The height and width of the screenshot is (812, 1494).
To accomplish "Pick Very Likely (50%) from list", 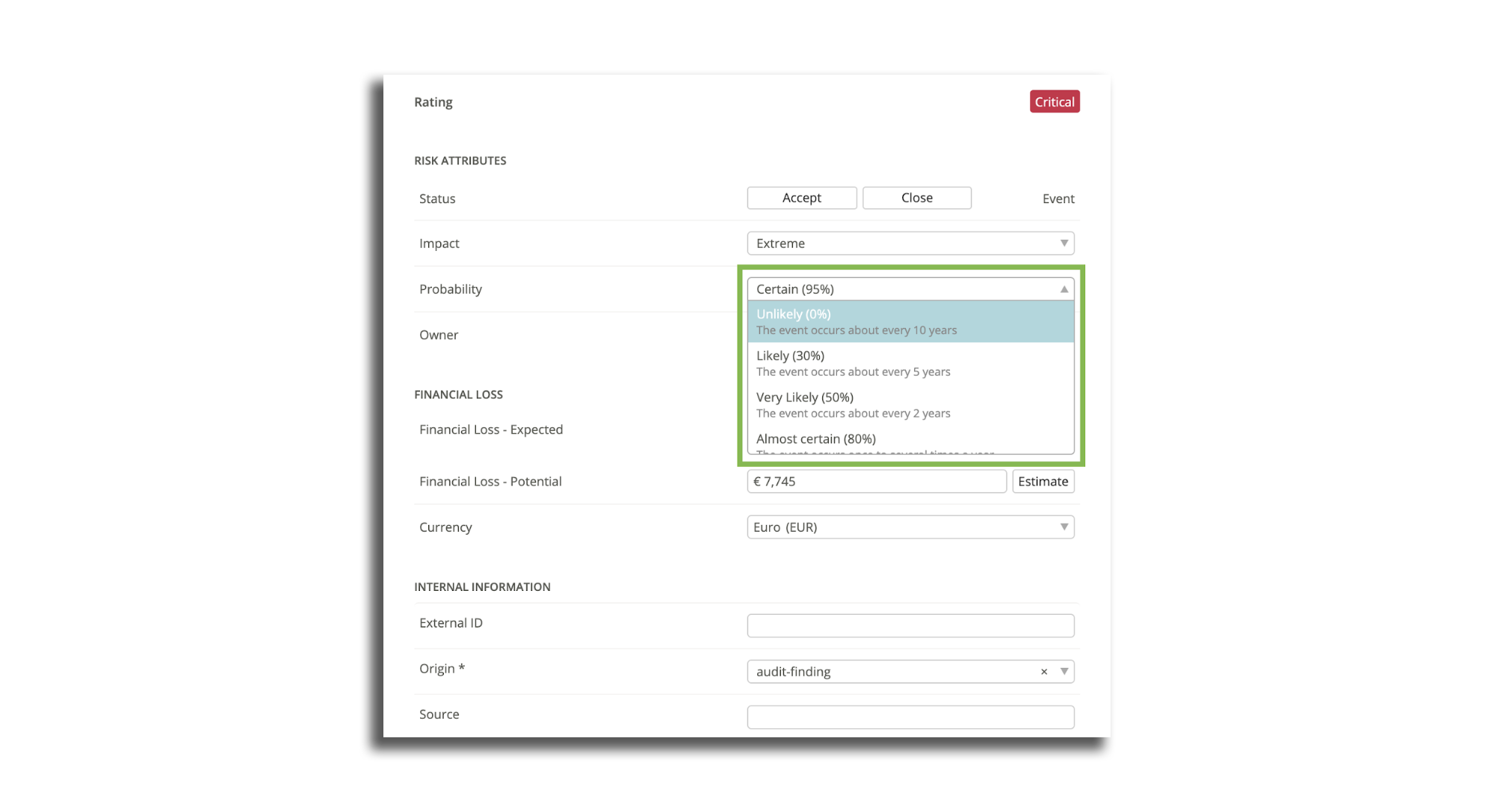I will [910, 404].
